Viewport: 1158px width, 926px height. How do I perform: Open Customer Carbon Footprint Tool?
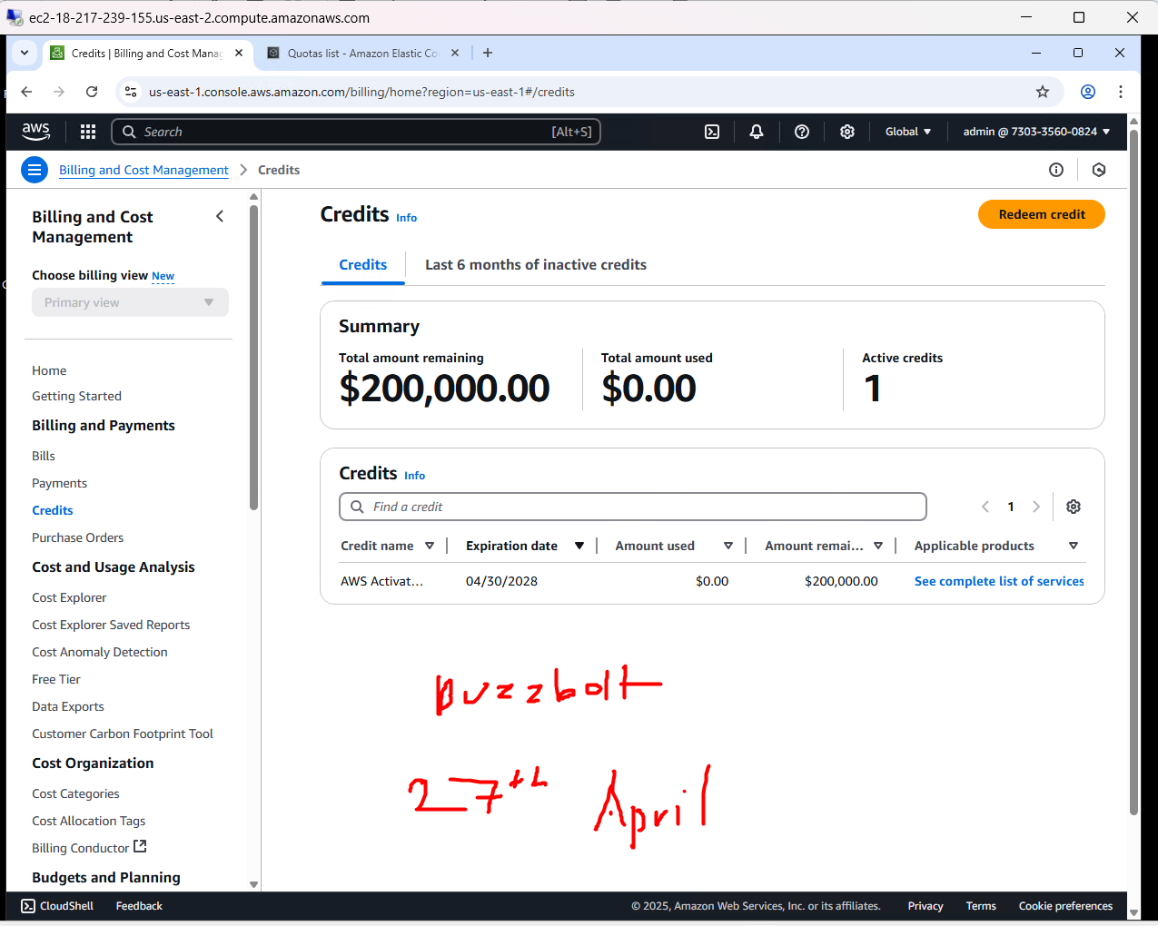click(123, 734)
